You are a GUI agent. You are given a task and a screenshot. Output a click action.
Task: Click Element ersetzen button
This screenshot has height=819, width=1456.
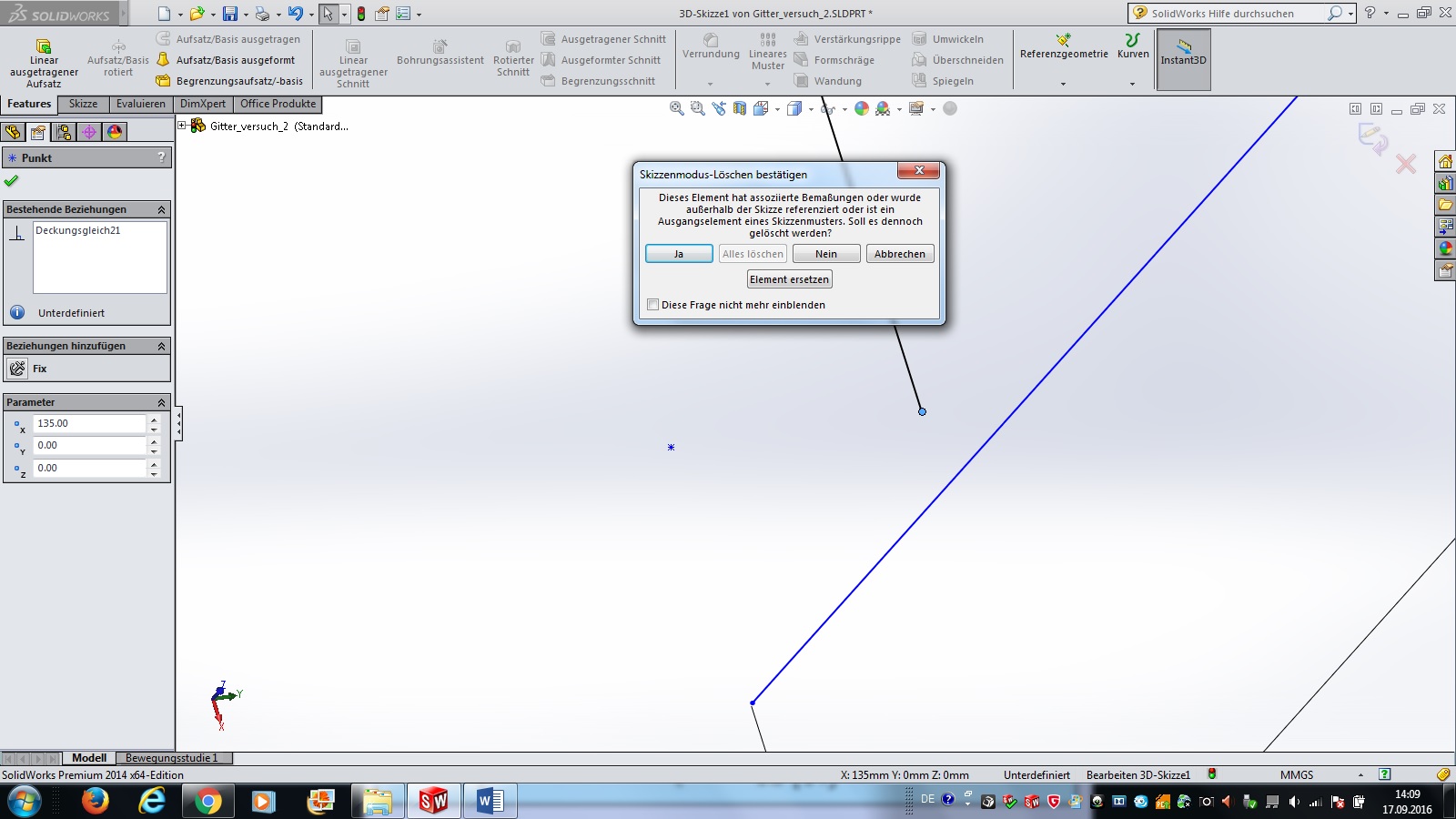point(790,279)
